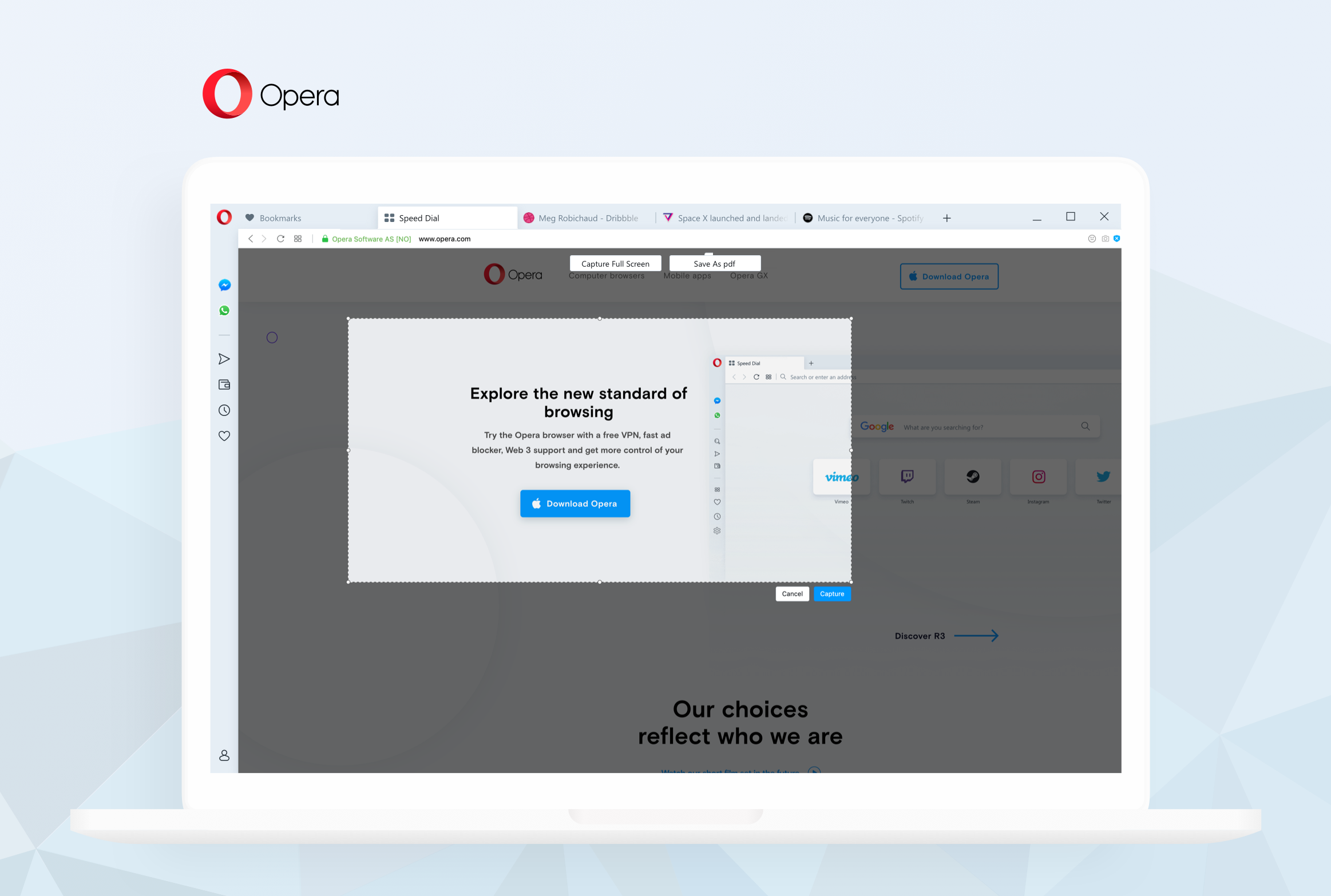1331x896 pixels.
Task: Open the My Flow sidebar icon
Action: click(224, 359)
